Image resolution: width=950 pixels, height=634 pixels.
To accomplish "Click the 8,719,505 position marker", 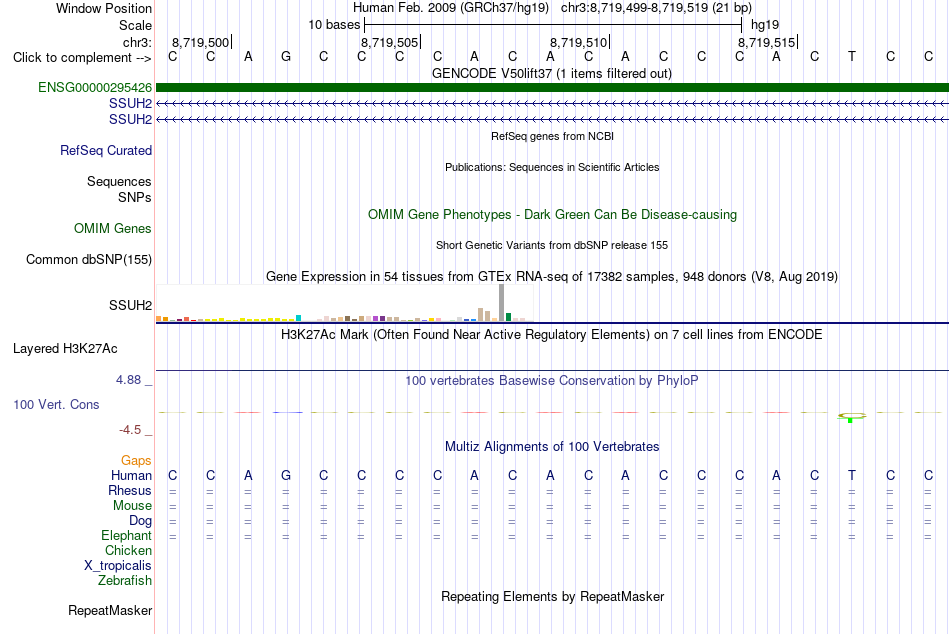I will (390, 42).
